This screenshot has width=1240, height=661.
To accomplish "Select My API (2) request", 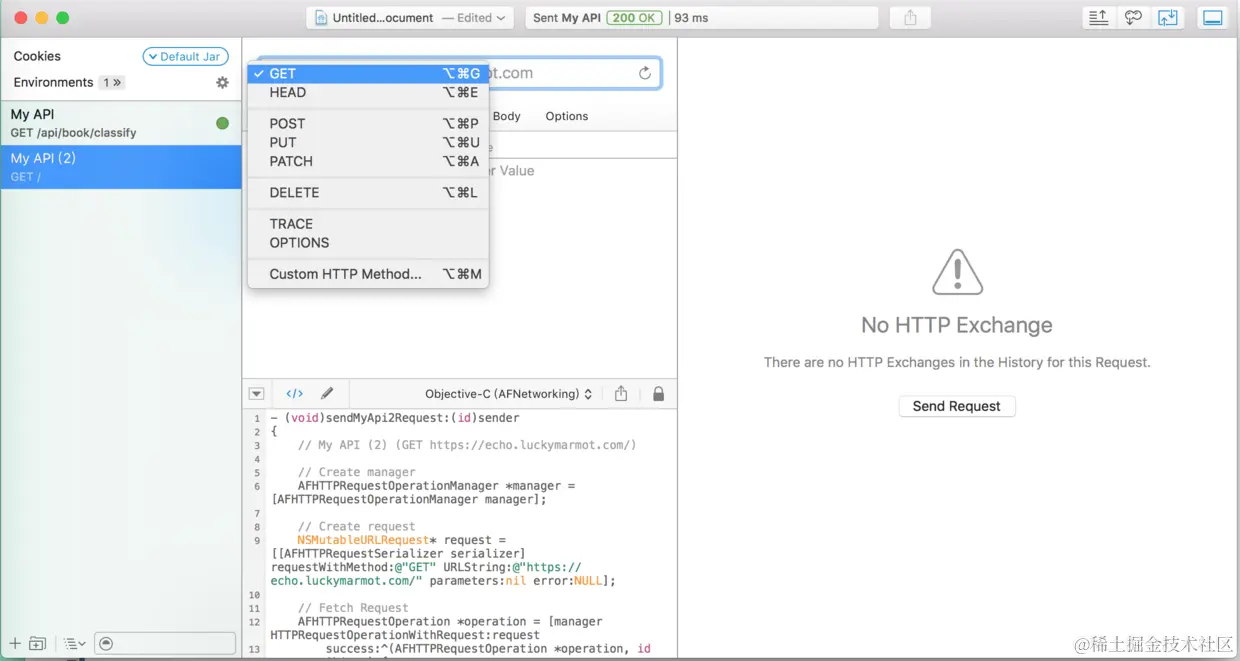I will point(121,167).
